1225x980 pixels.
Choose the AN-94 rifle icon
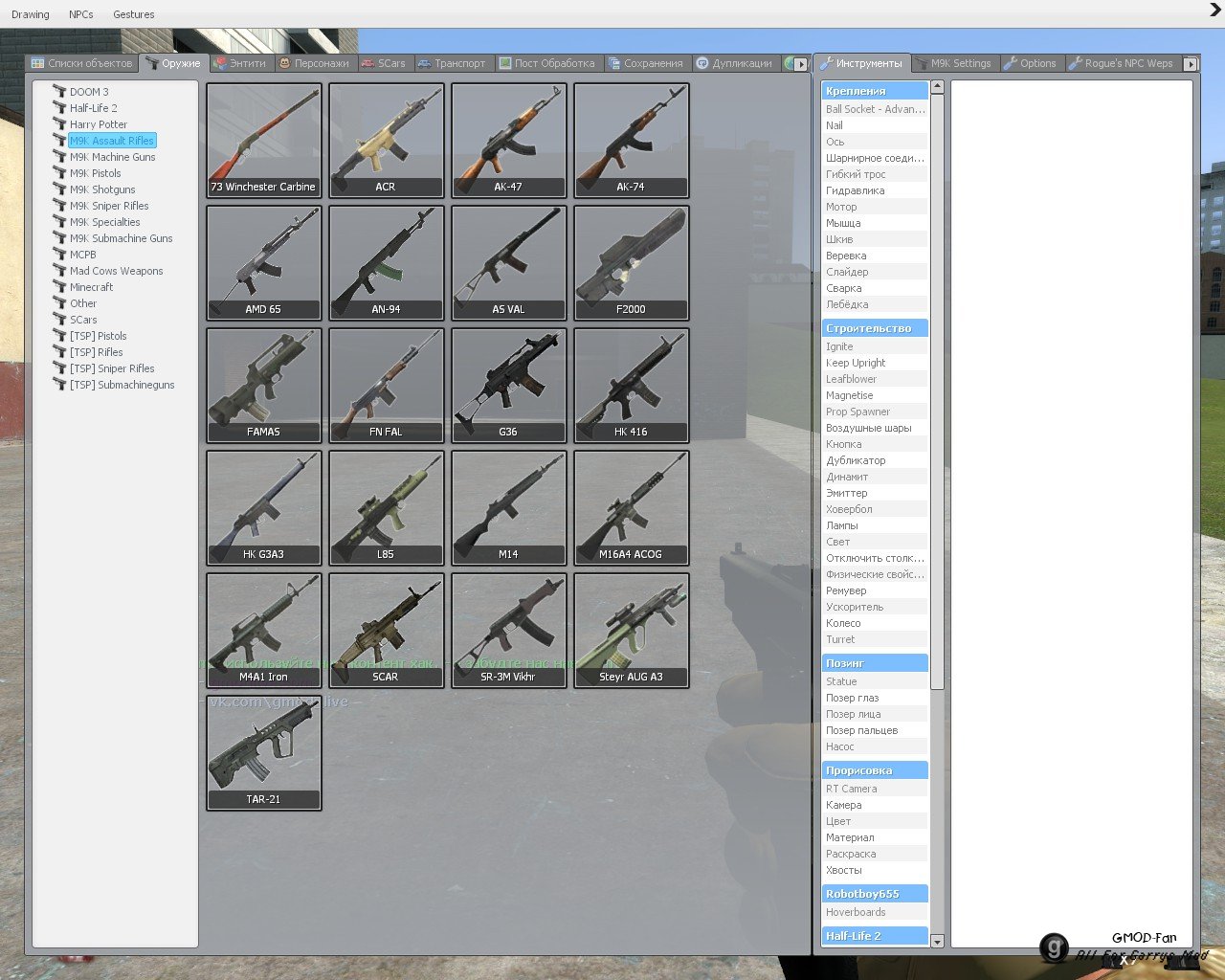387,262
